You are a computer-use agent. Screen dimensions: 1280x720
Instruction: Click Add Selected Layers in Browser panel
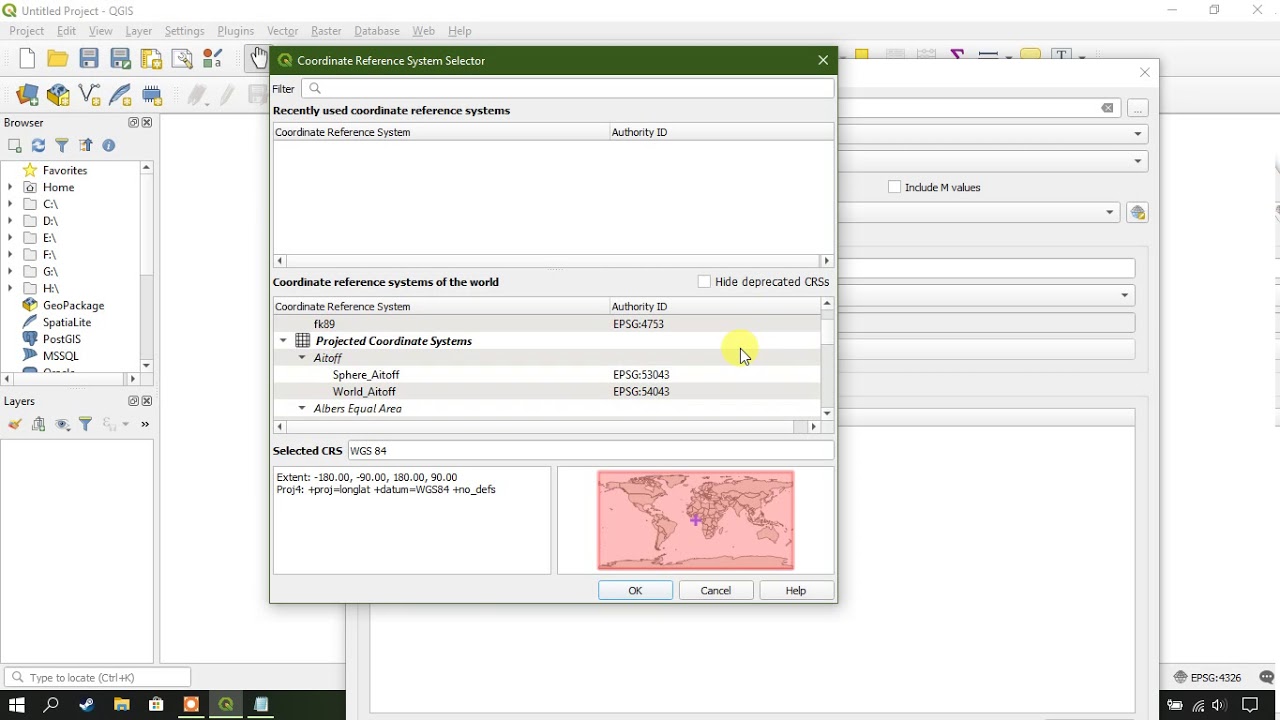[15, 146]
